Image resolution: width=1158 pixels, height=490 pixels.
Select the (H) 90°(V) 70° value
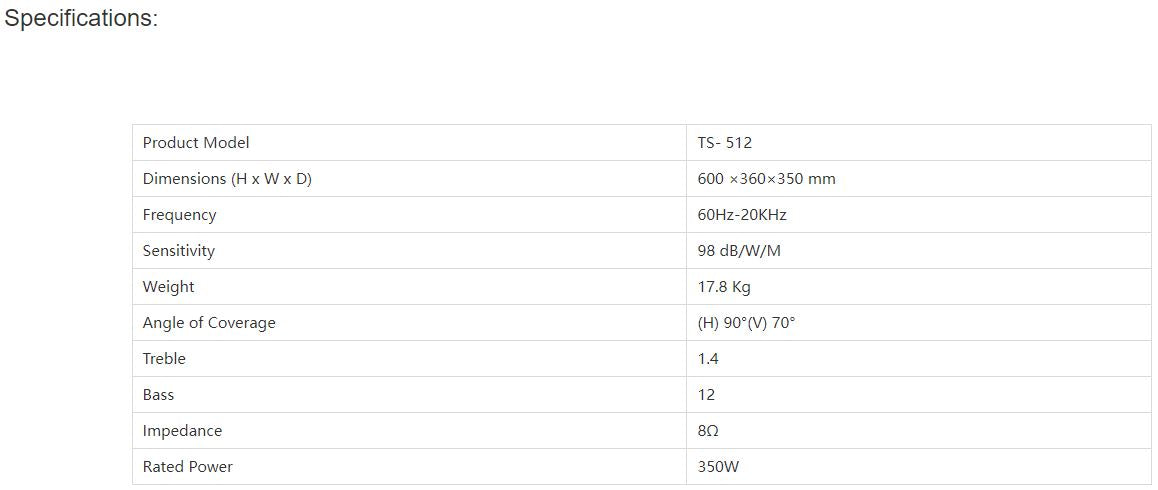746,323
